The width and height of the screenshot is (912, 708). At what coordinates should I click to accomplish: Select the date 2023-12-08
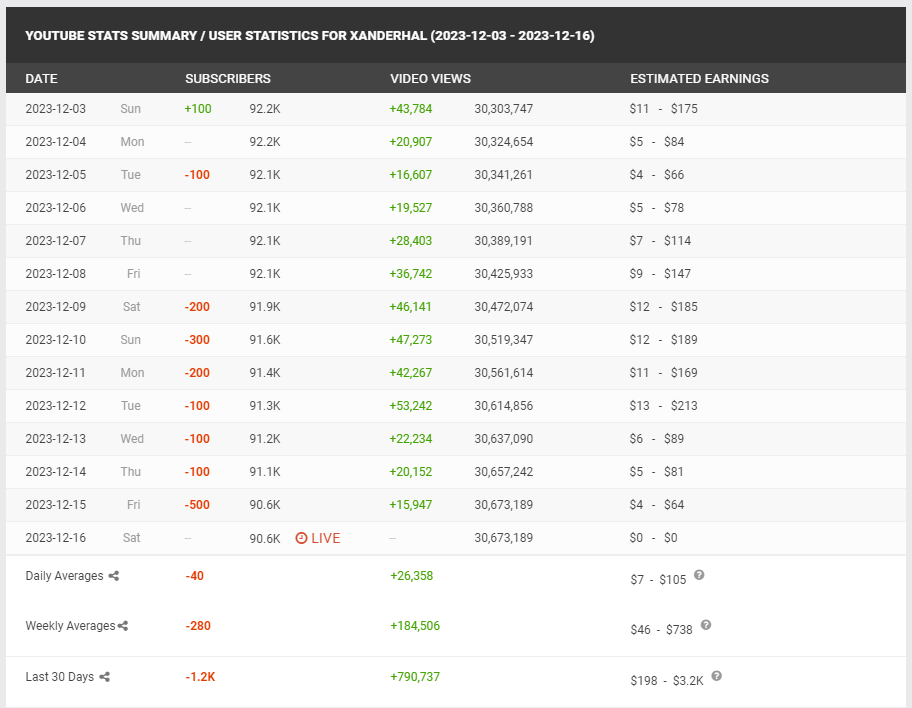click(x=56, y=273)
